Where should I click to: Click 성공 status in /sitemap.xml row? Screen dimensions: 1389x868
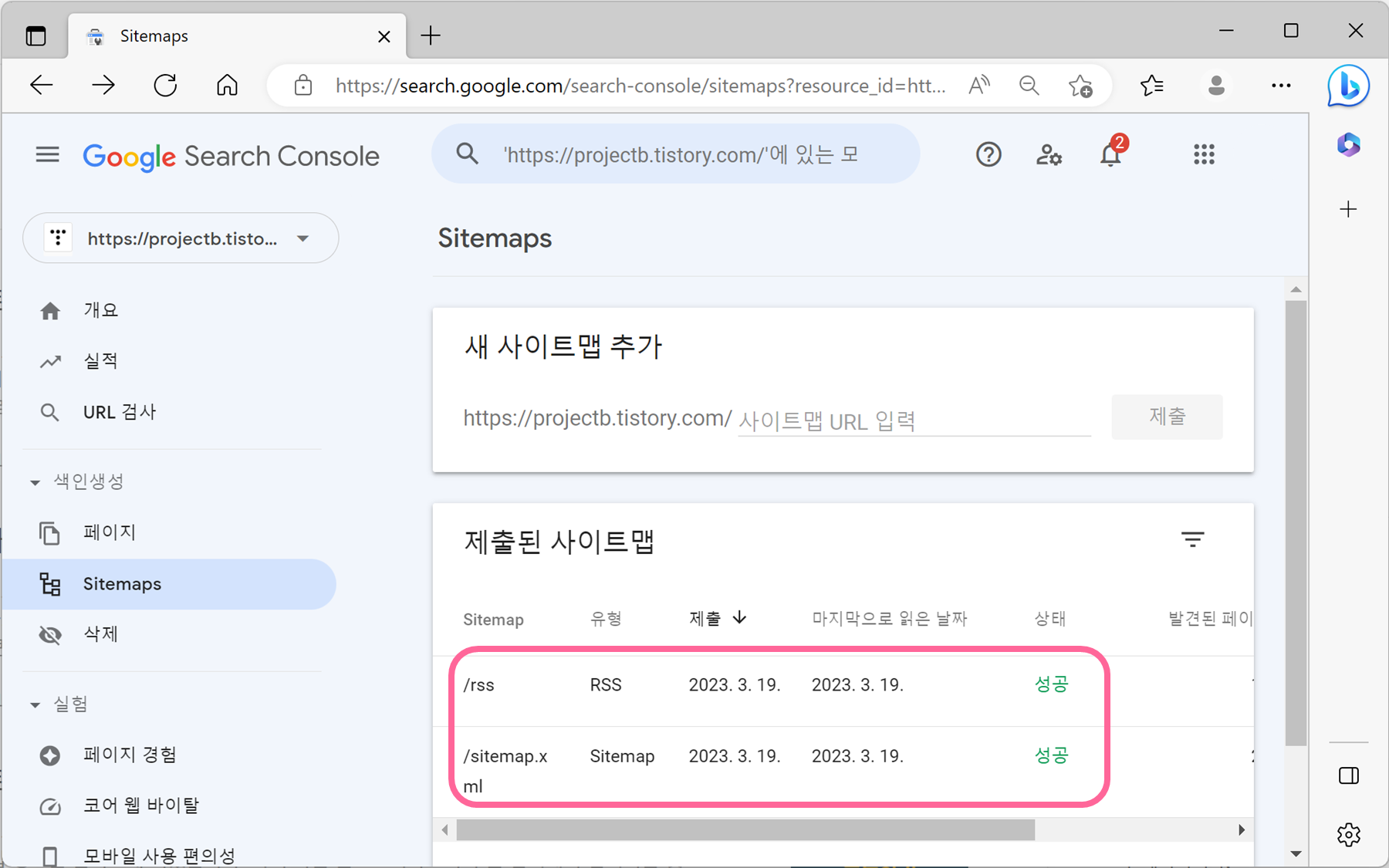pos(1051,755)
